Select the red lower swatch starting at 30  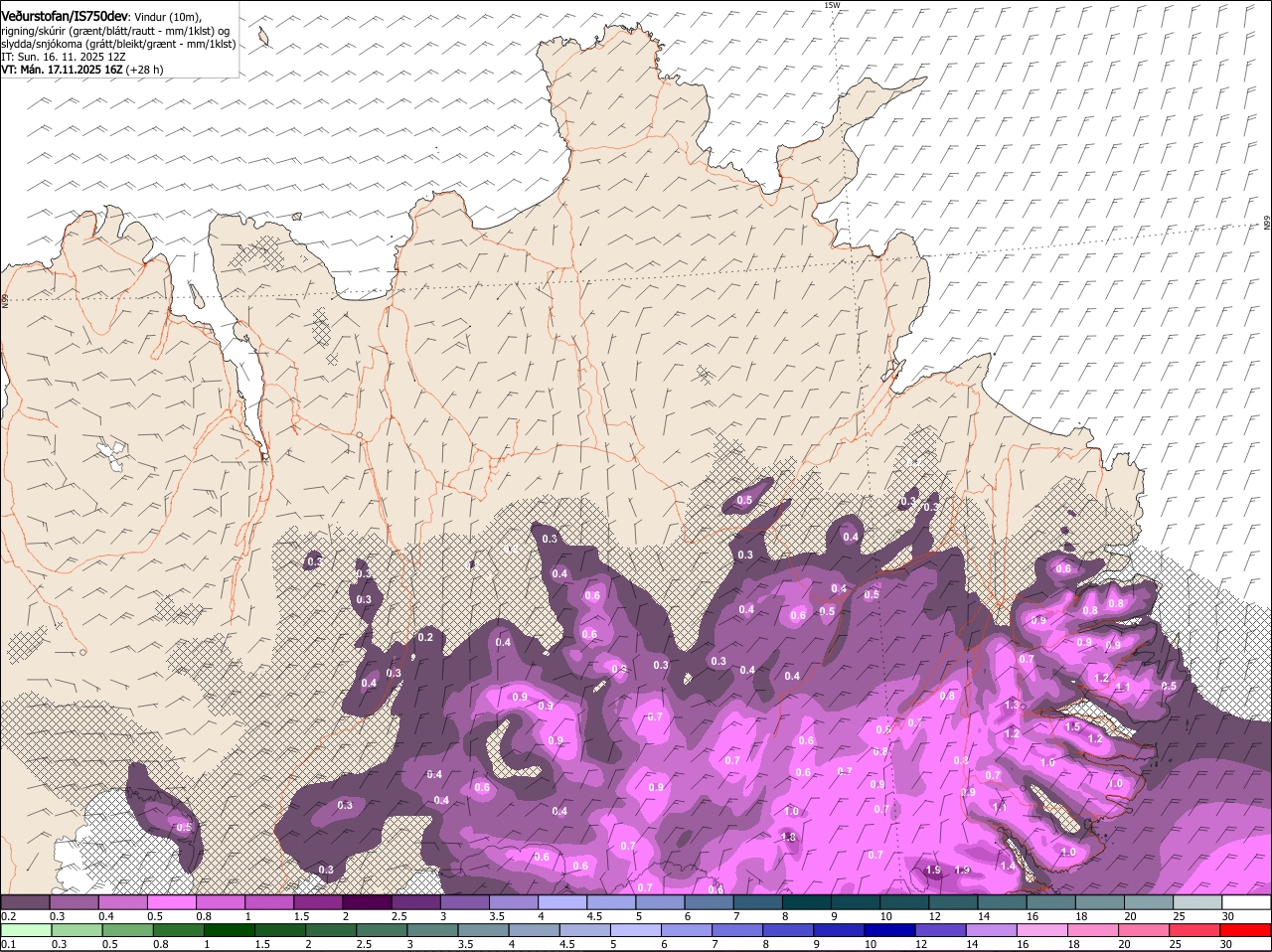coord(1246,930)
